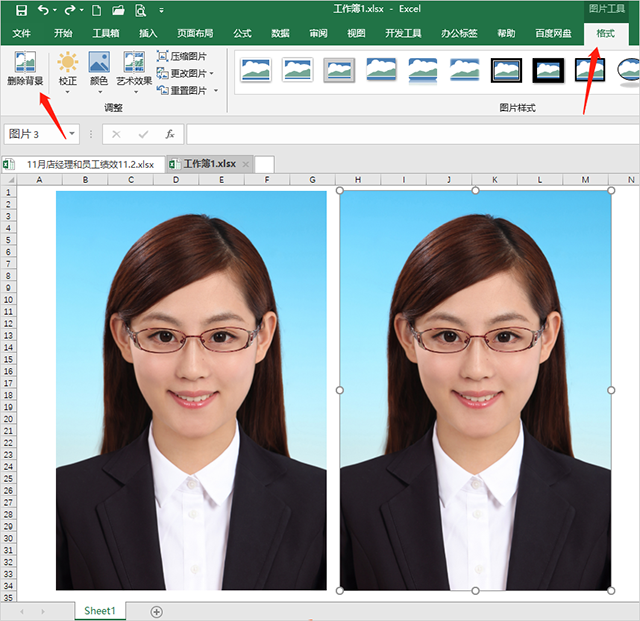Apply the first picture style thumbnail
The image size is (640, 621).
256,70
